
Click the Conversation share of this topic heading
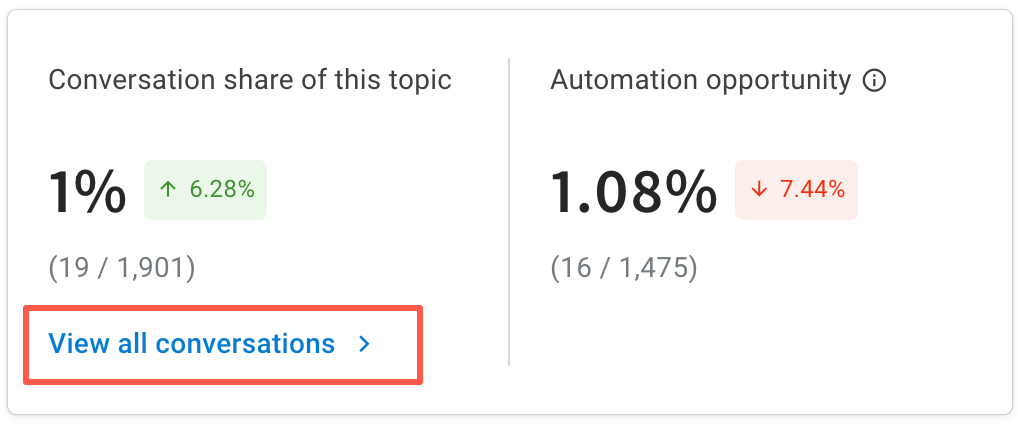250,81
